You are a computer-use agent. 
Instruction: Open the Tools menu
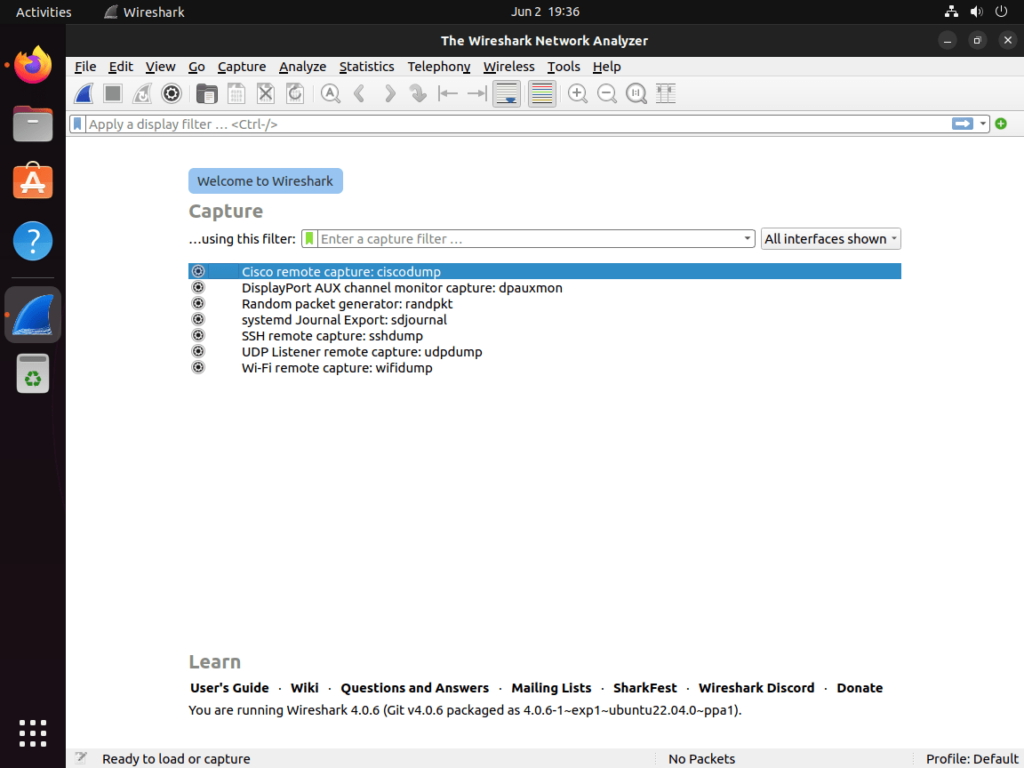pyautogui.click(x=564, y=67)
